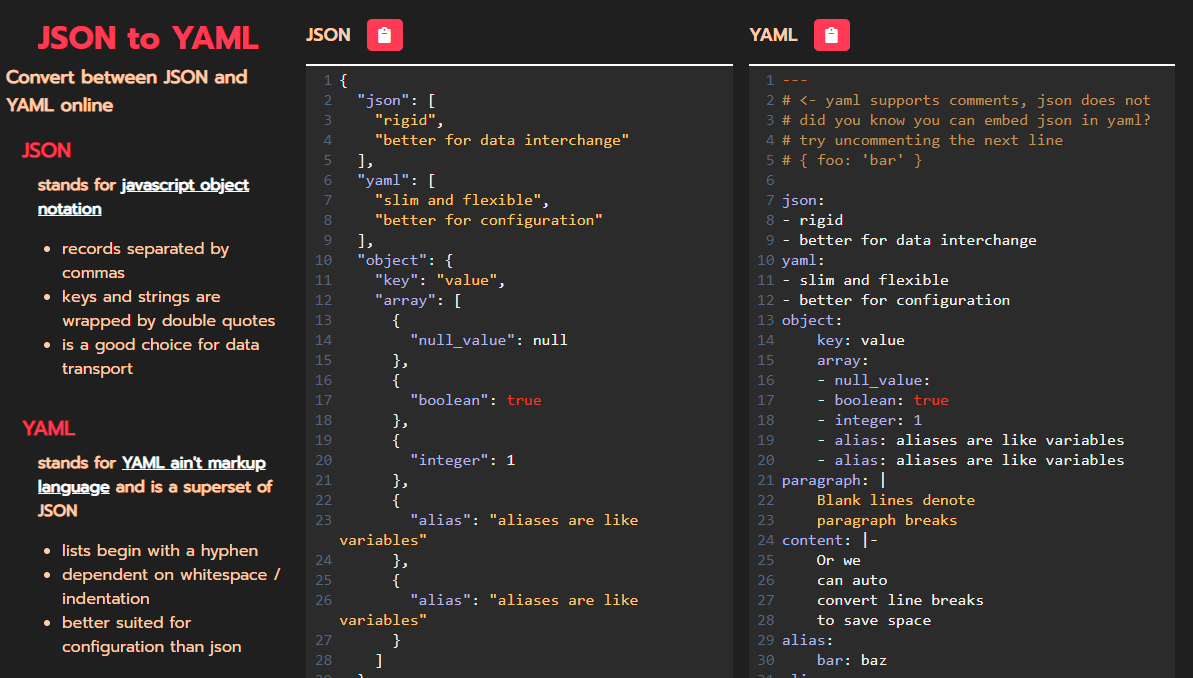Click JSON line "slim and flexible",
The height and width of the screenshot is (678, 1193).
(x=461, y=200)
